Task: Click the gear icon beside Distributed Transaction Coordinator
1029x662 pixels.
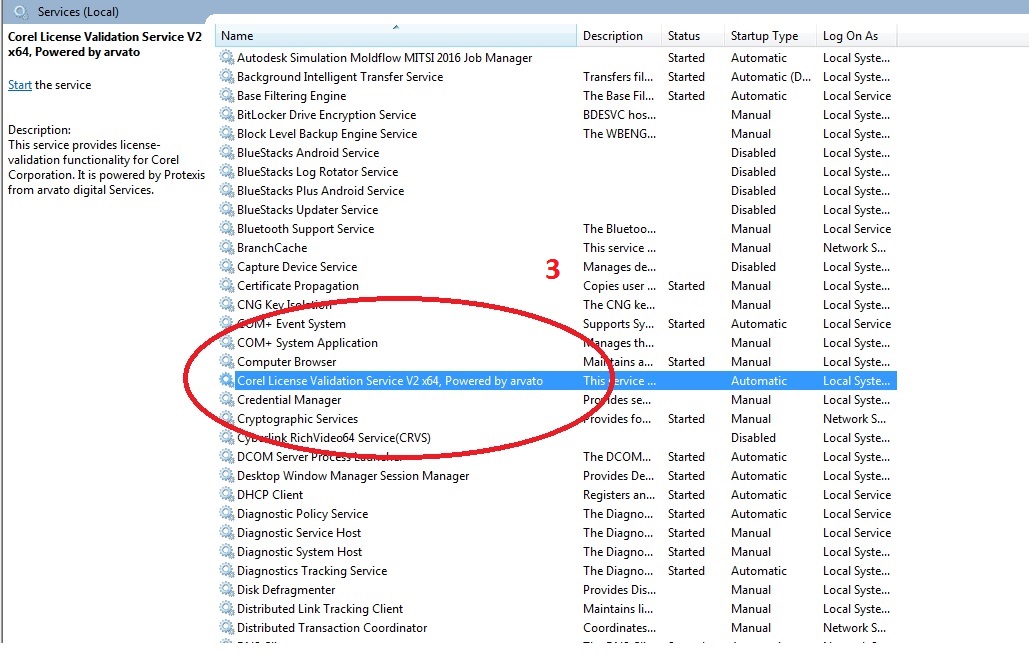Action: pyautogui.click(x=226, y=628)
